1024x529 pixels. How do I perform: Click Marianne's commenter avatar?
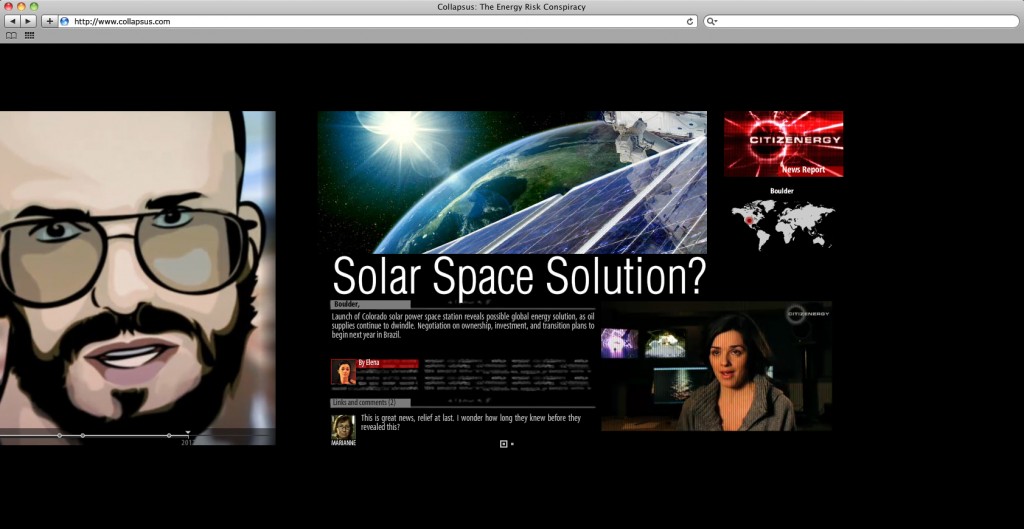(x=343, y=426)
